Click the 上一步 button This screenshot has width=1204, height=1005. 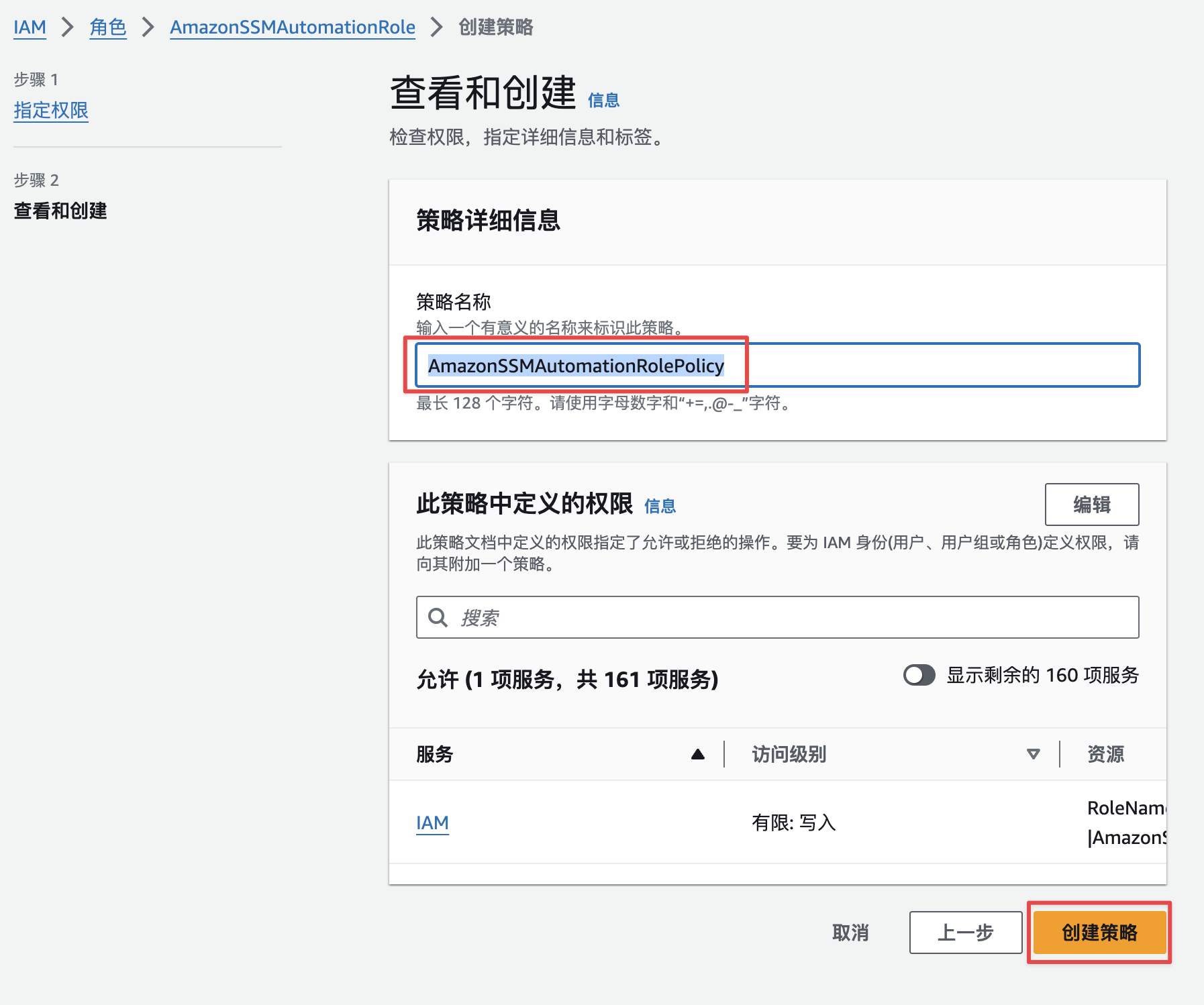(x=965, y=933)
